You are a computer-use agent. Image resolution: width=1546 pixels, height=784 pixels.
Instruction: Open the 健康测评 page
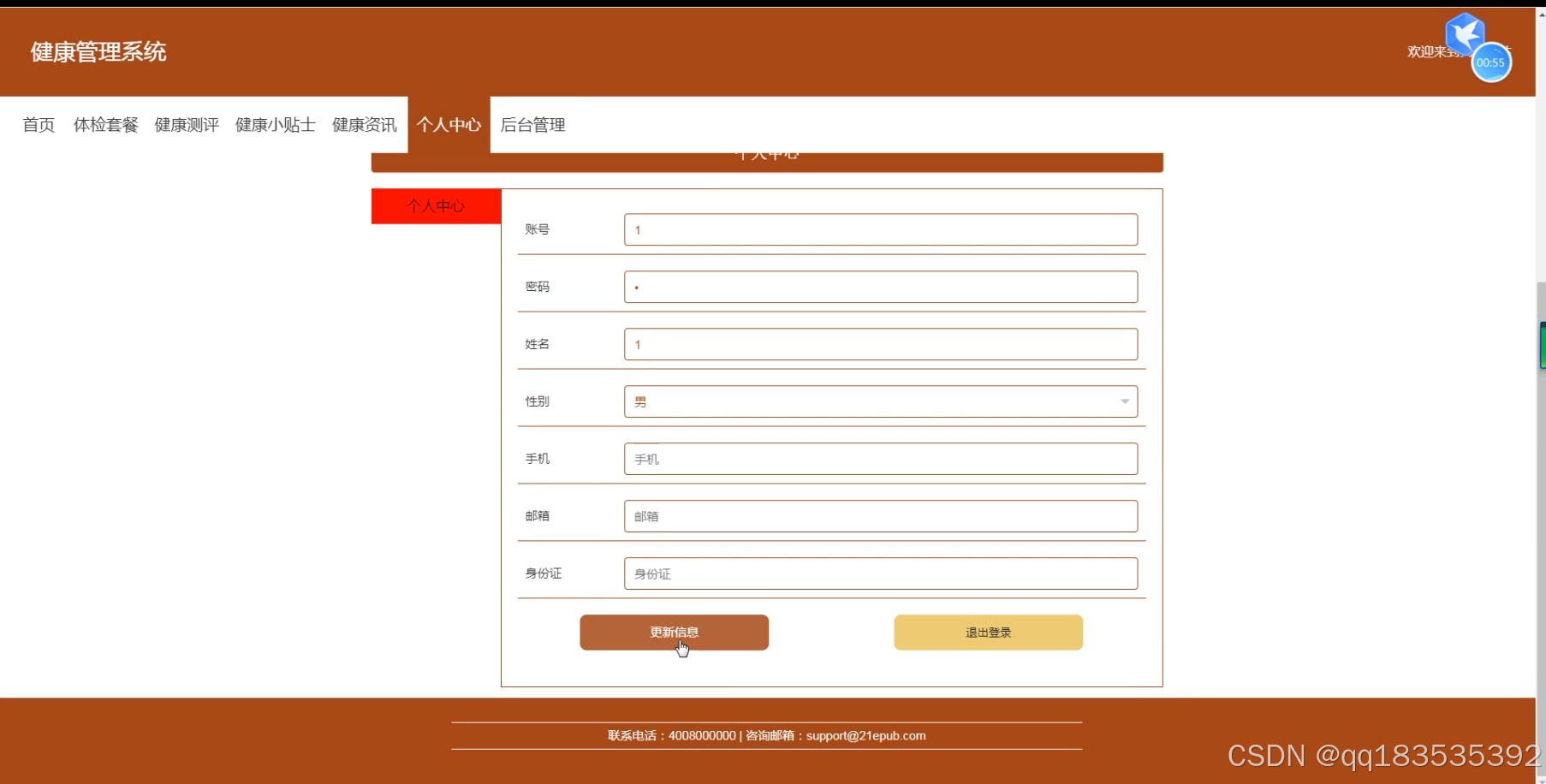click(x=187, y=125)
